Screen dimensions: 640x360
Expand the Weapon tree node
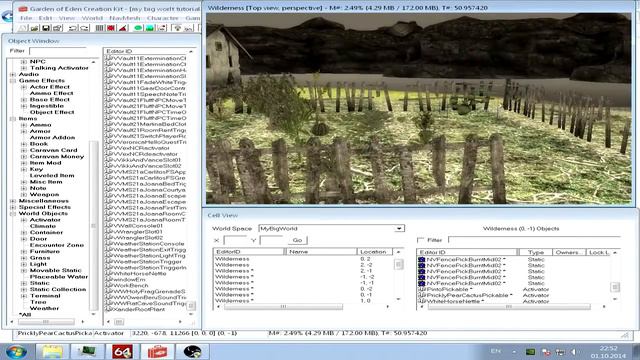(x=24, y=195)
